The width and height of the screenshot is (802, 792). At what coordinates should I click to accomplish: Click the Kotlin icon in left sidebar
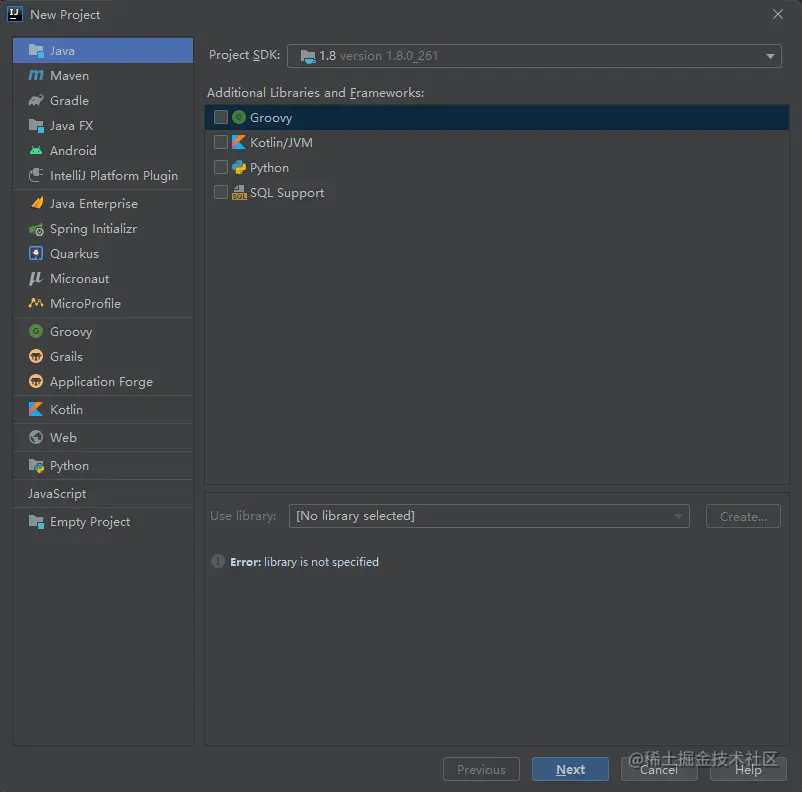36,409
